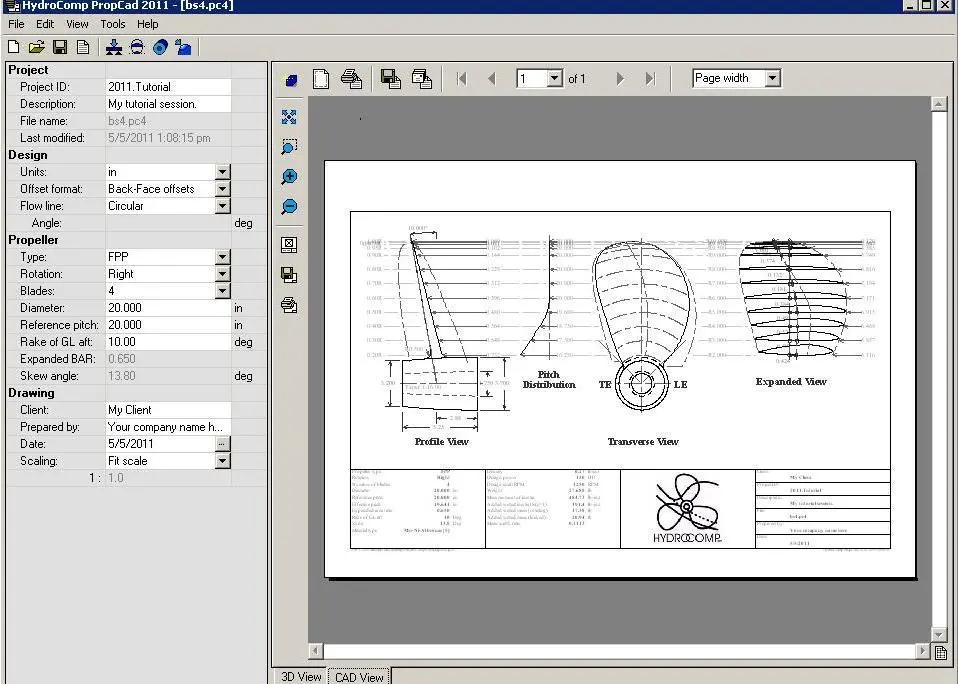Go to the next page arrow

620,79
